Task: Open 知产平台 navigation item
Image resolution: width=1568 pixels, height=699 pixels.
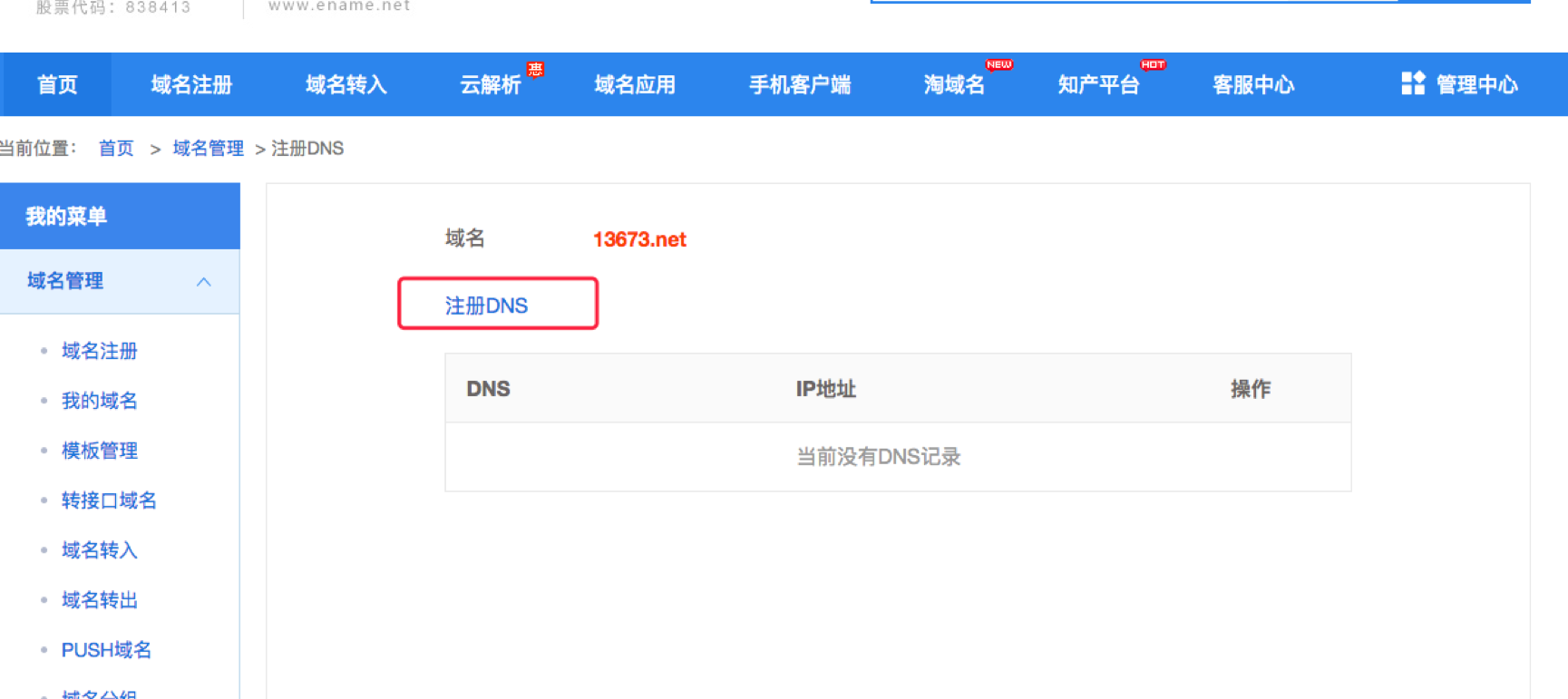Action: [x=1098, y=85]
